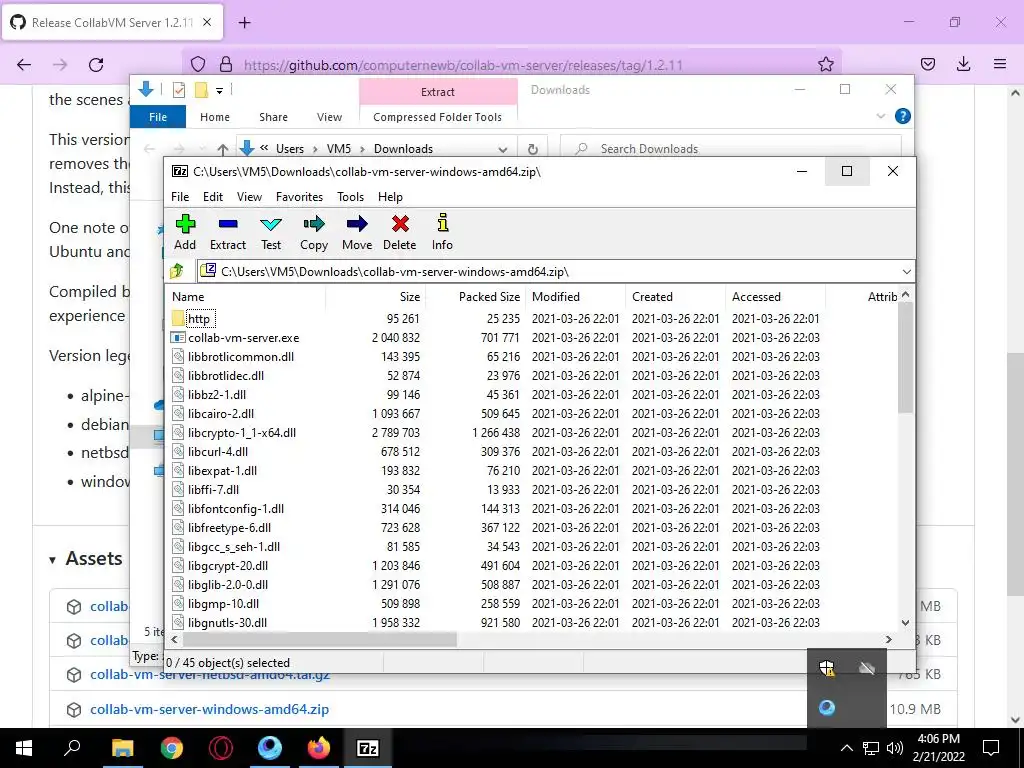Viewport: 1024px width, 768px height.
Task: Switch to Explorer Home ribbon tab
Action: (x=215, y=117)
